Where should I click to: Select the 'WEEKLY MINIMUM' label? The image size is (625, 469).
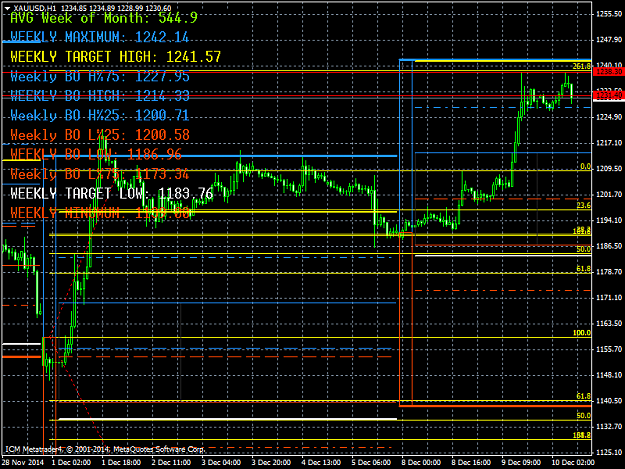(x=100, y=213)
